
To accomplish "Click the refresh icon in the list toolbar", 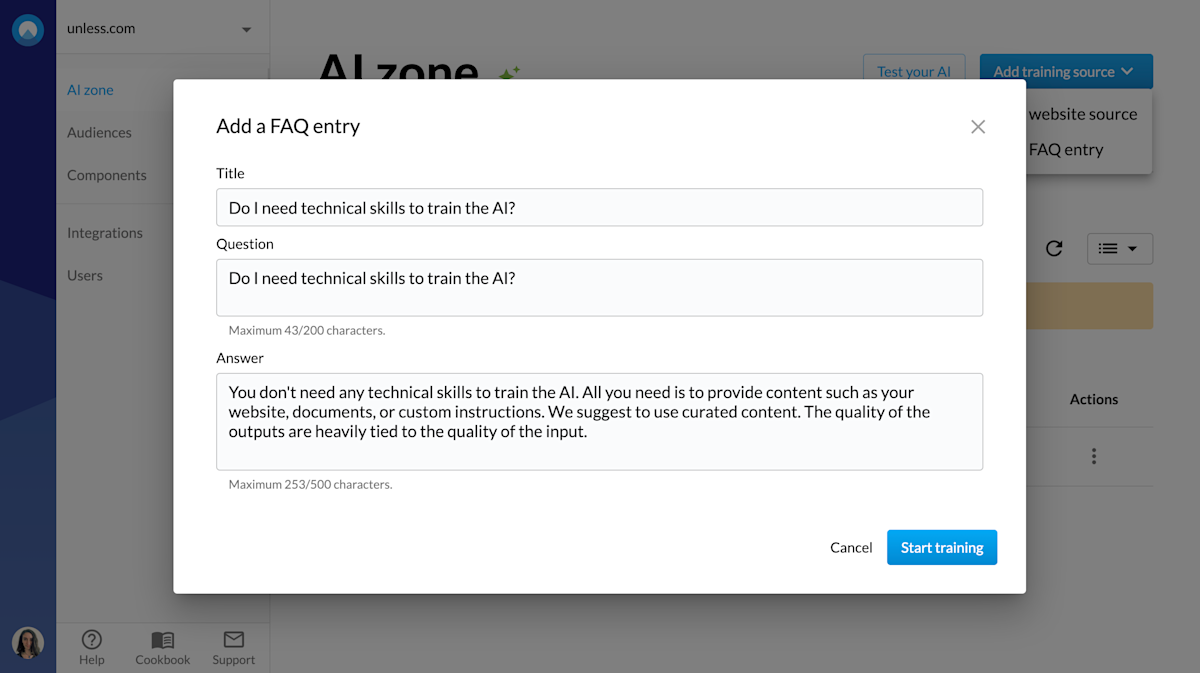I will (x=1054, y=249).
